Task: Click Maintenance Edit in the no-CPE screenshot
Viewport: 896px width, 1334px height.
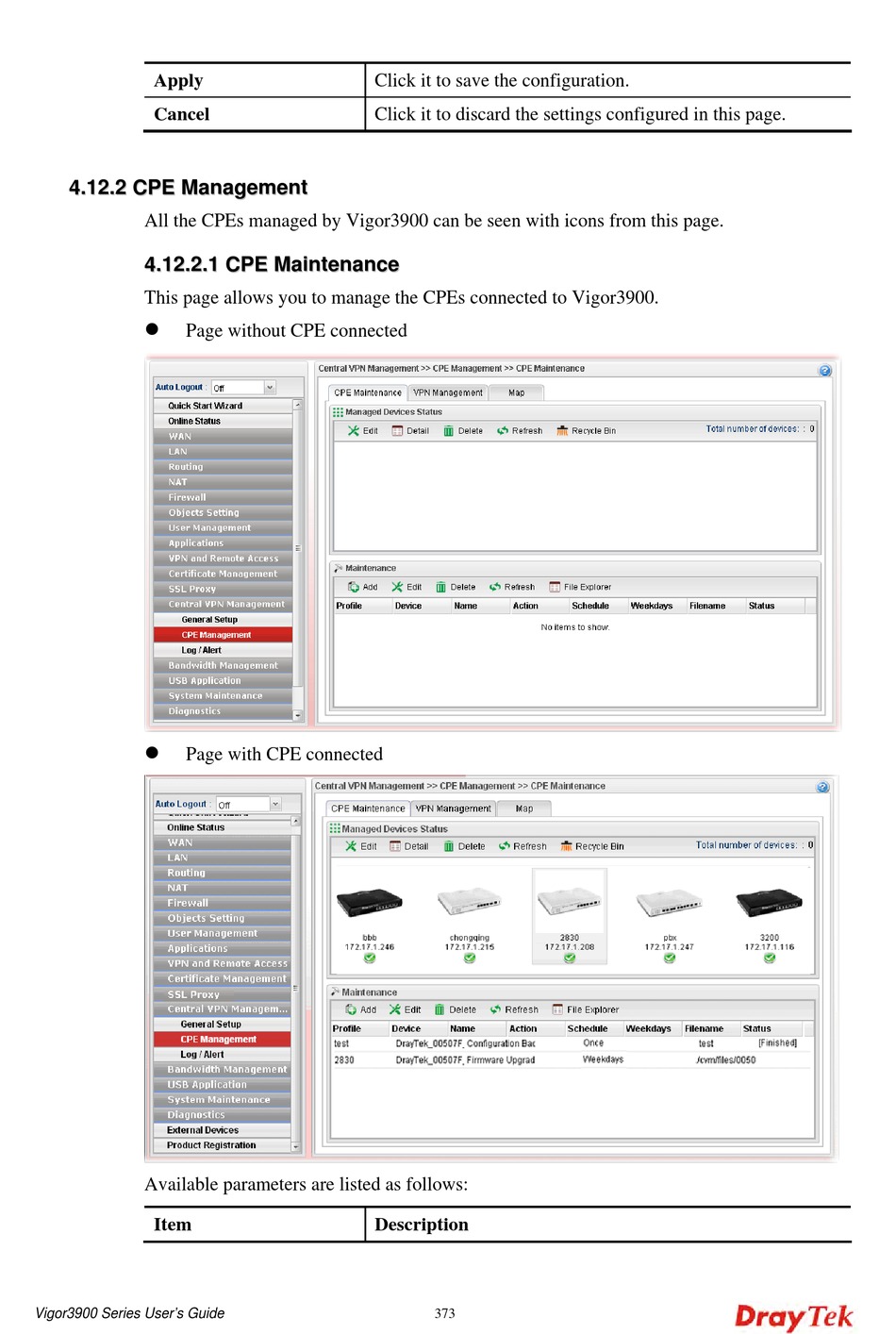Action: pyautogui.click(x=407, y=587)
